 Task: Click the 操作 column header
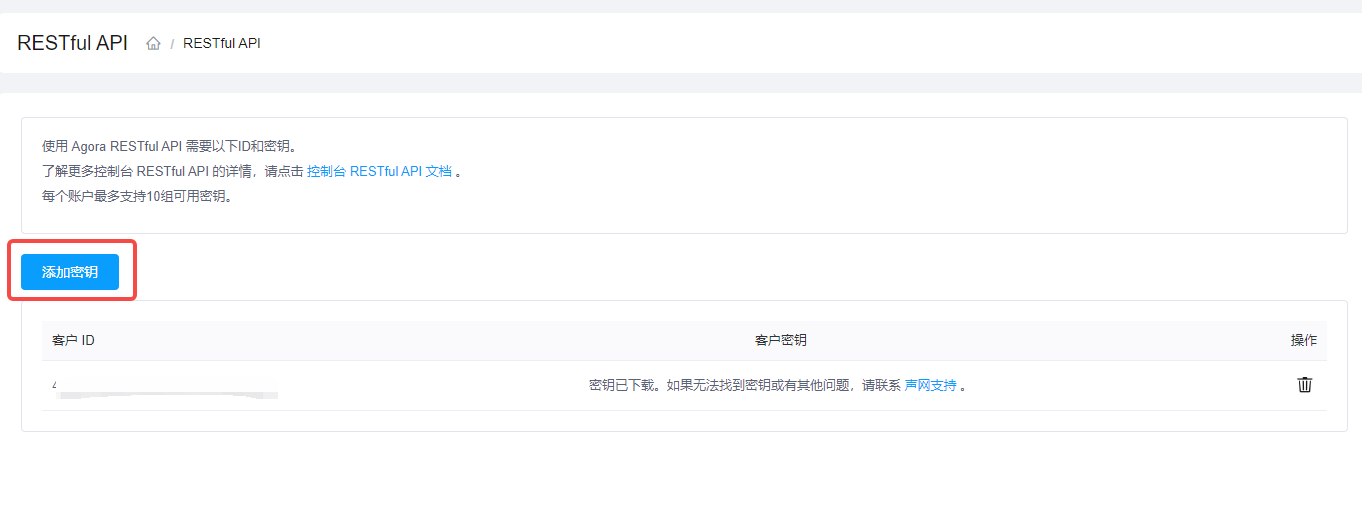pos(1304,340)
